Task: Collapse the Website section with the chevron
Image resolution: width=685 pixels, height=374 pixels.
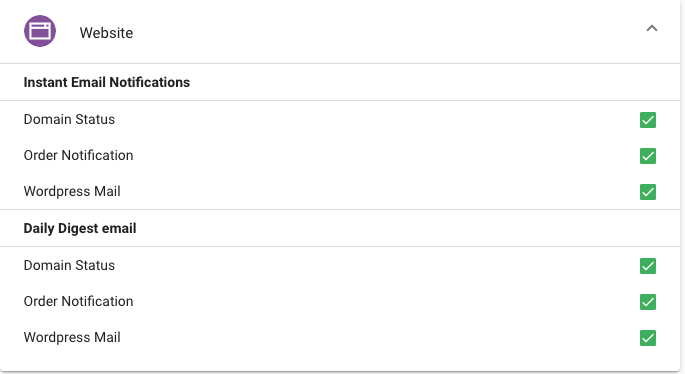Action: tap(652, 28)
